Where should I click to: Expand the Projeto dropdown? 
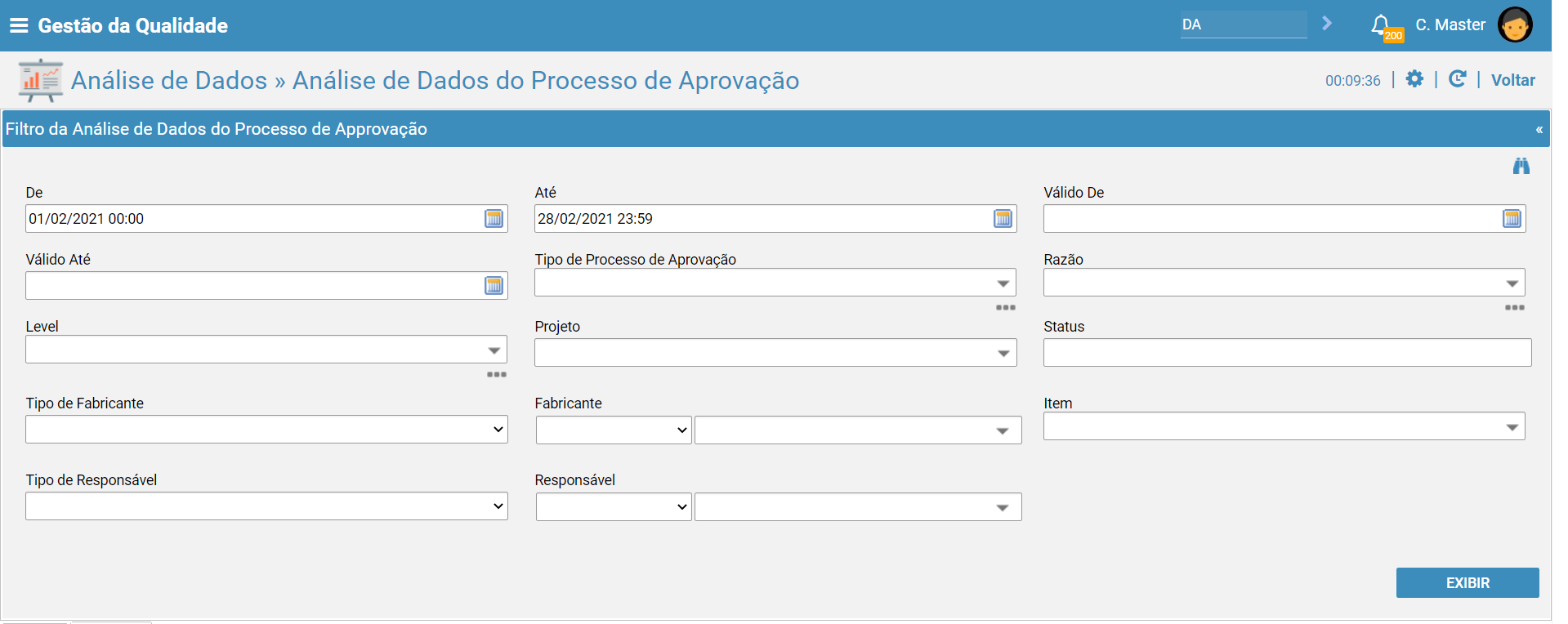click(1003, 354)
